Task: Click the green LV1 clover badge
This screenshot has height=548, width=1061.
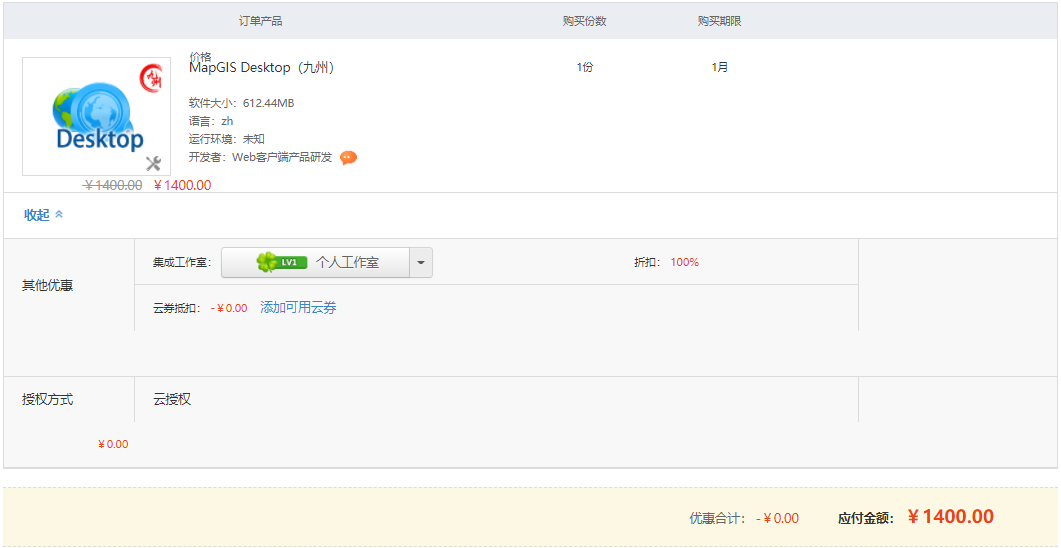Action: 282,262
